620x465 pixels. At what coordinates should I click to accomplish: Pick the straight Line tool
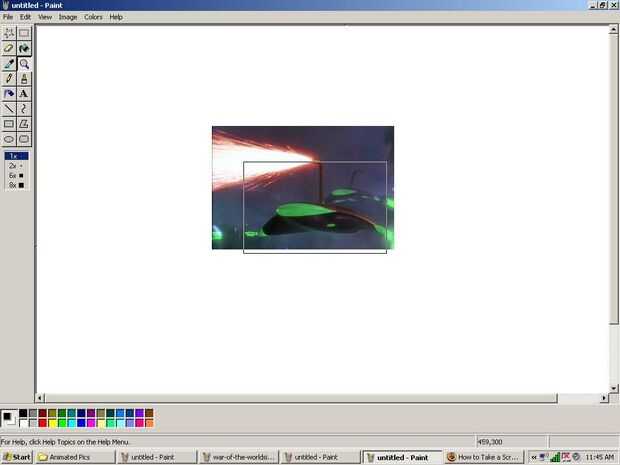click(9, 108)
